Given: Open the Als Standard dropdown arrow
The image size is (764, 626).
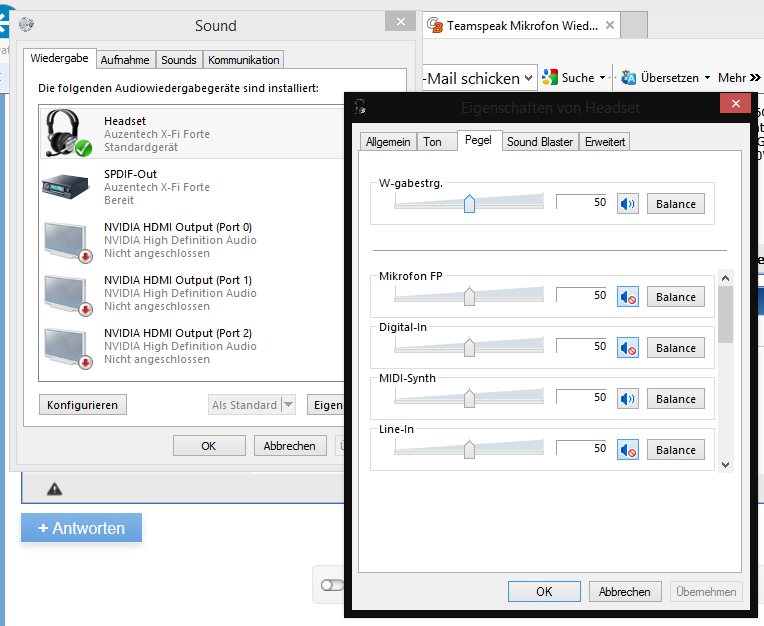Looking at the screenshot, I should [289, 404].
